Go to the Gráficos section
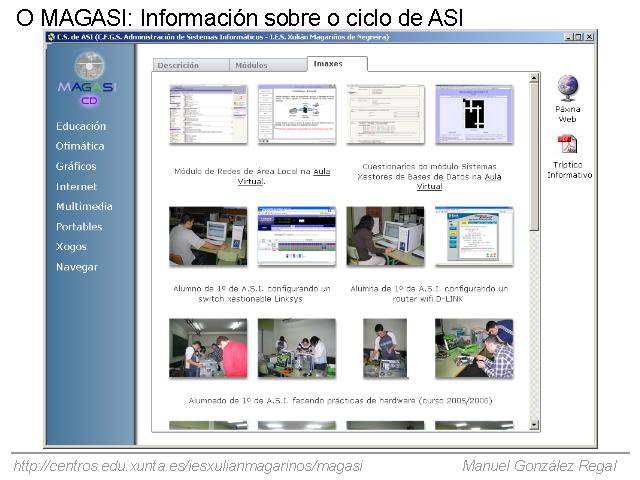The height and width of the screenshot is (480, 640). click(76, 167)
